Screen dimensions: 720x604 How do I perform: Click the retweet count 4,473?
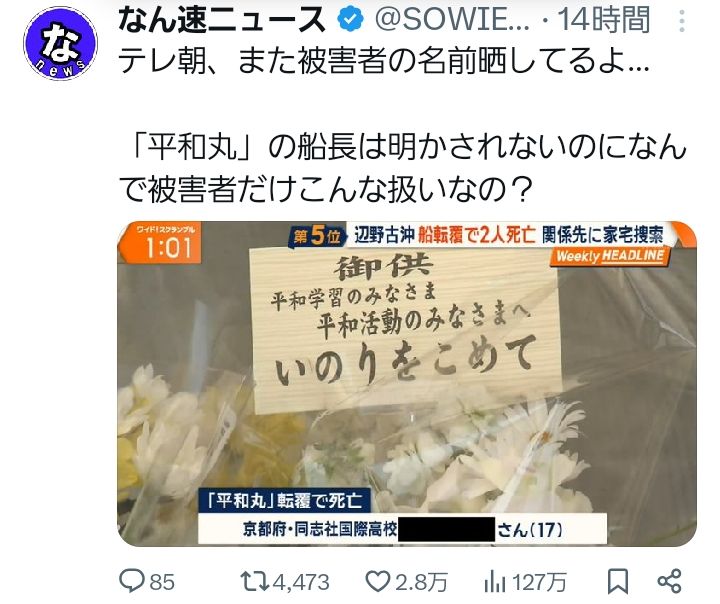[301, 582]
